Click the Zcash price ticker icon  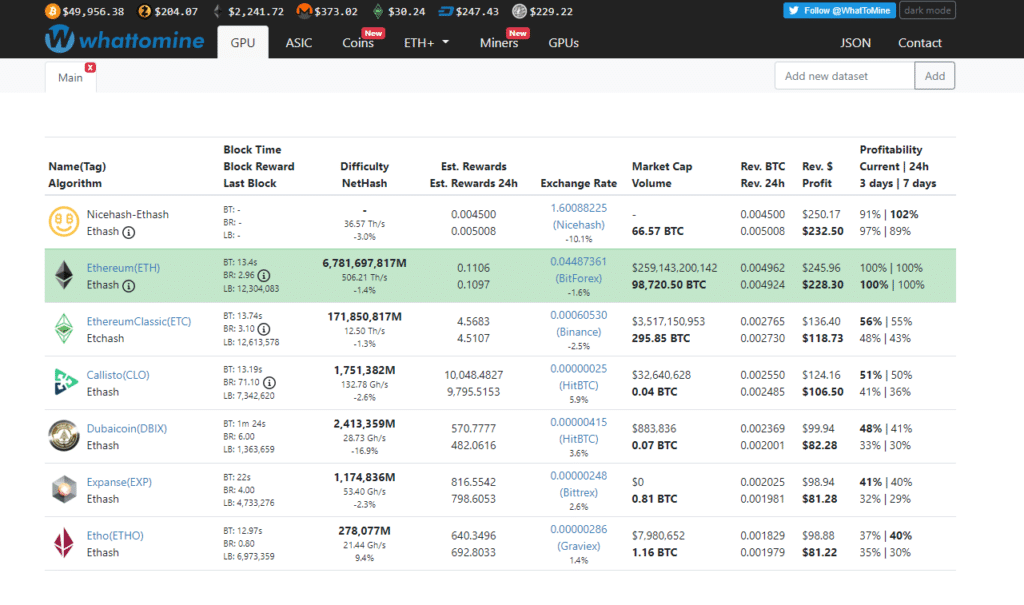tap(144, 11)
